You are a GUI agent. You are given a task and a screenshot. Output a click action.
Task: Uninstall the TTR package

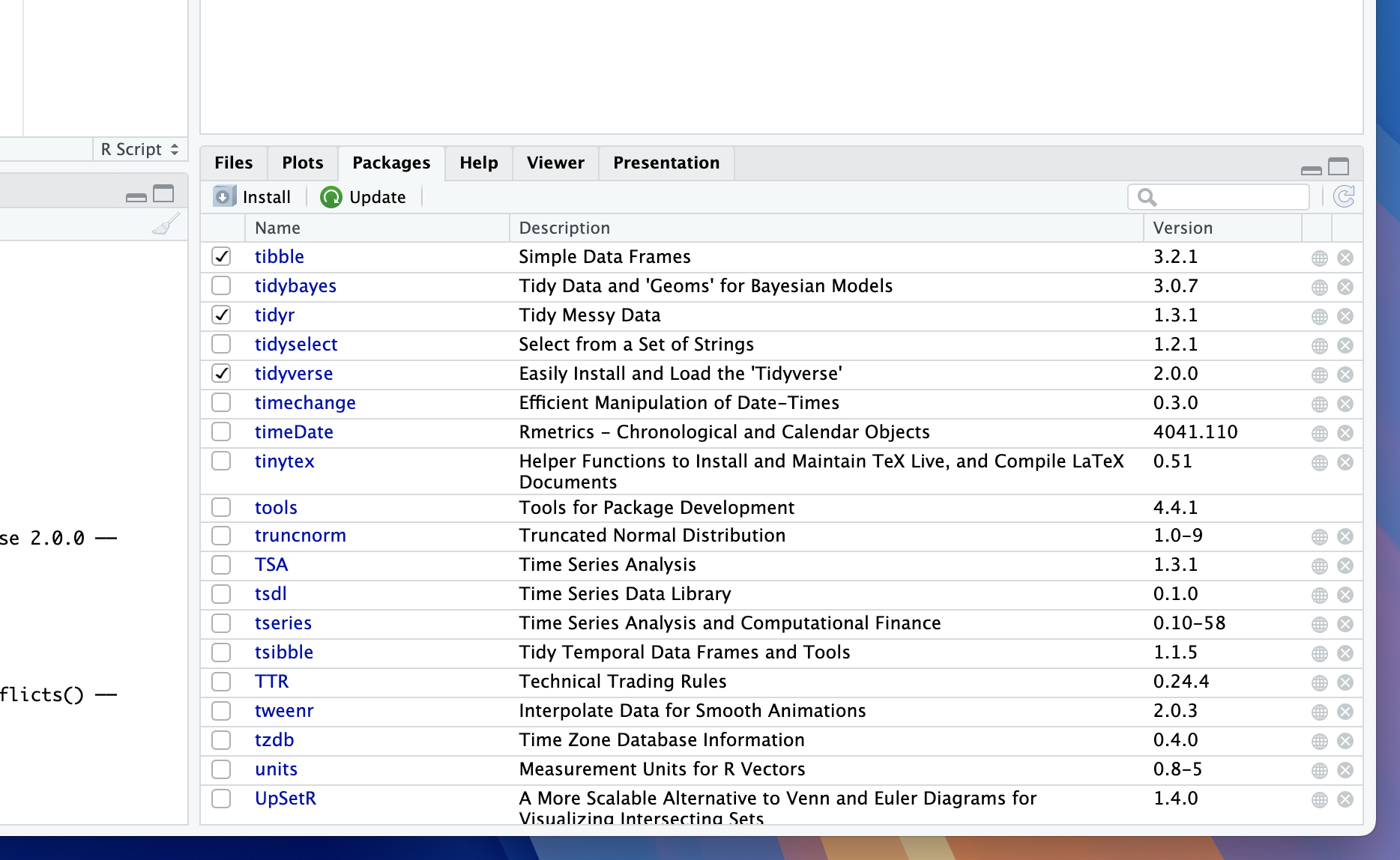point(1345,682)
